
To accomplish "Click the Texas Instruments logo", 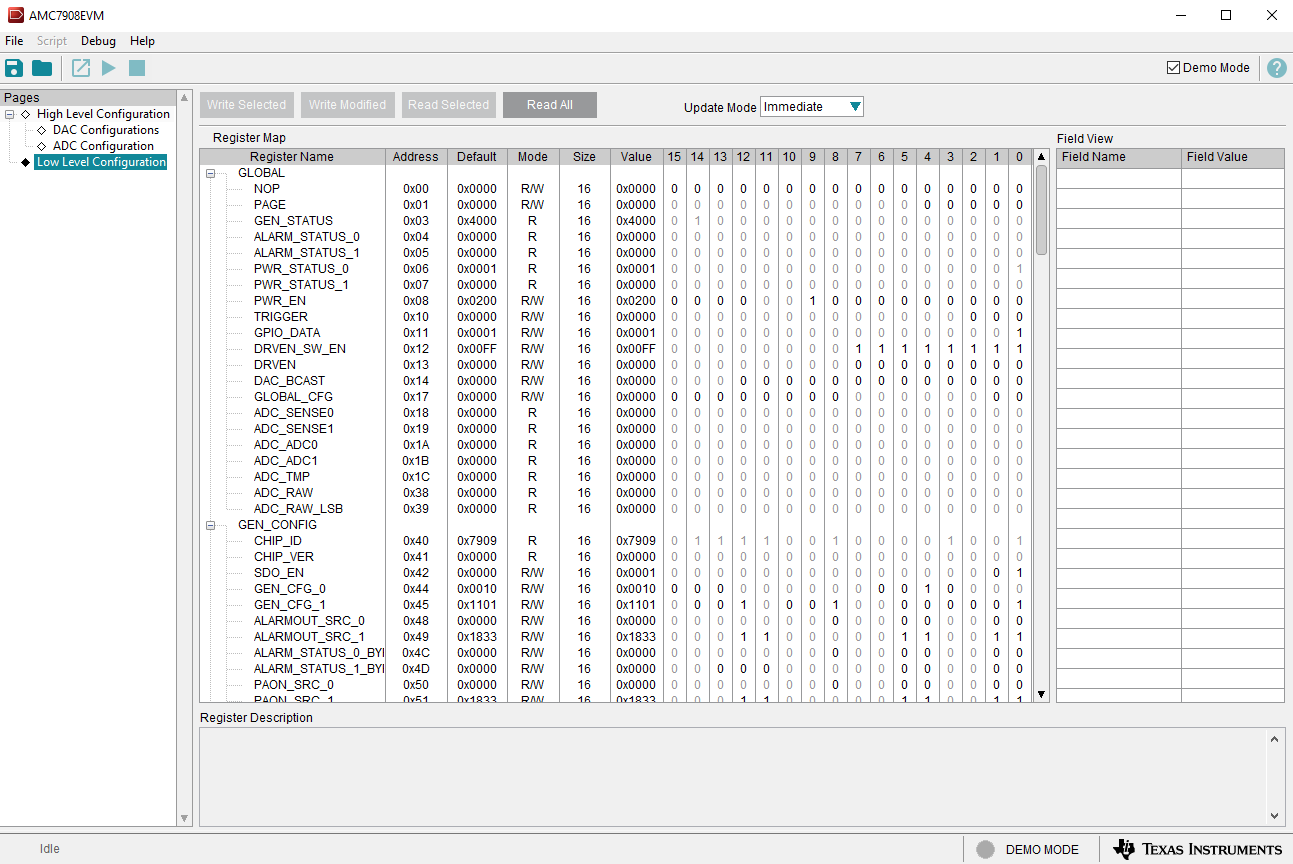I will (x=1197, y=849).
